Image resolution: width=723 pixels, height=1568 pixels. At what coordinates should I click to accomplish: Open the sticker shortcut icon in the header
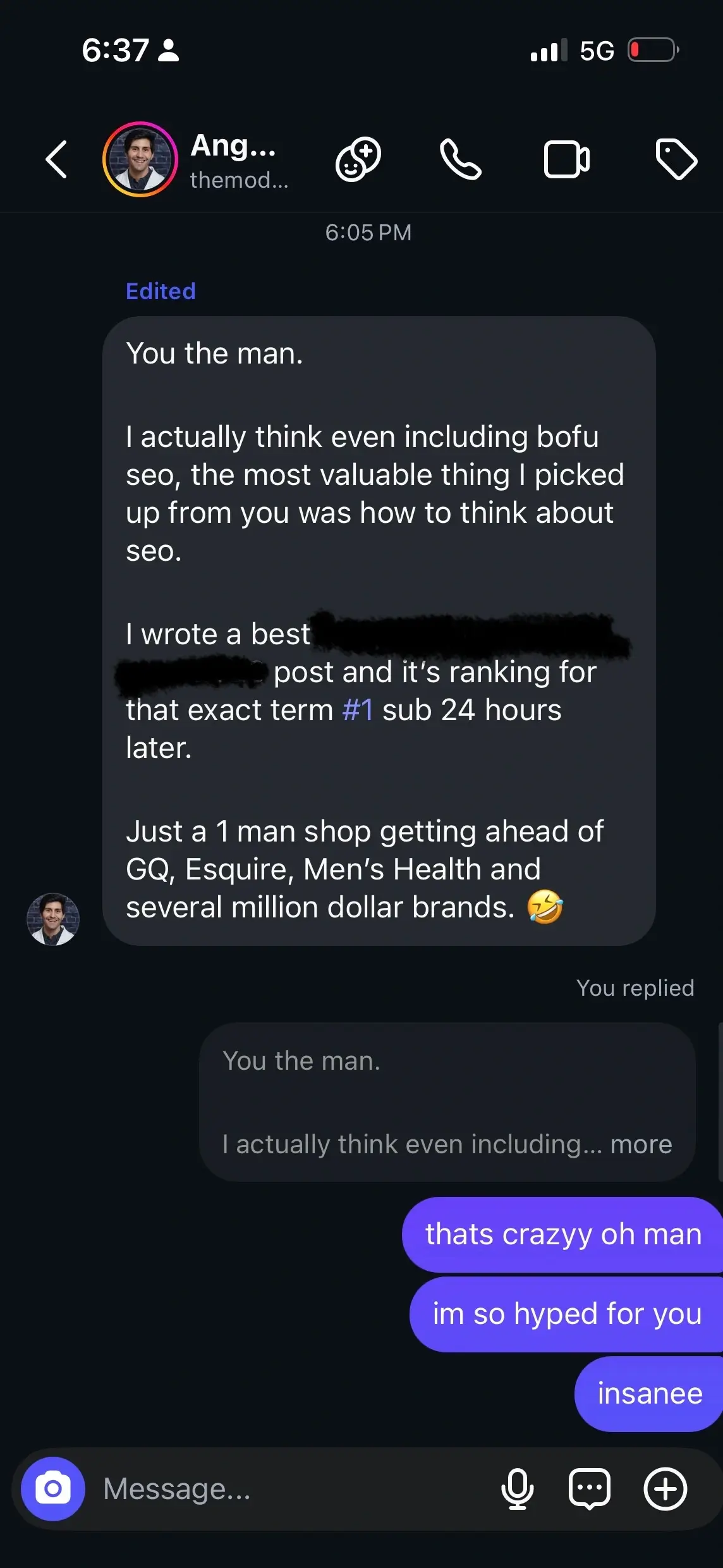click(358, 159)
